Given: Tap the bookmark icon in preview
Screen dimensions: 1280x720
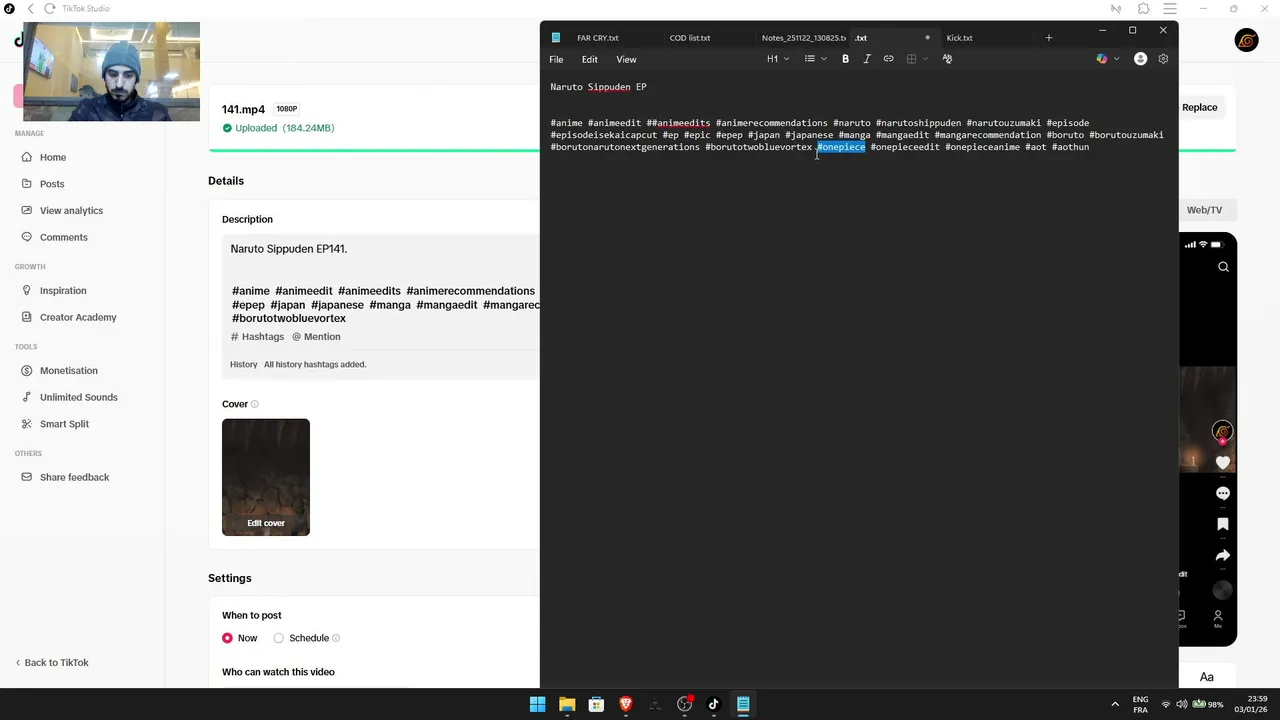Looking at the screenshot, I should 1222,524.
